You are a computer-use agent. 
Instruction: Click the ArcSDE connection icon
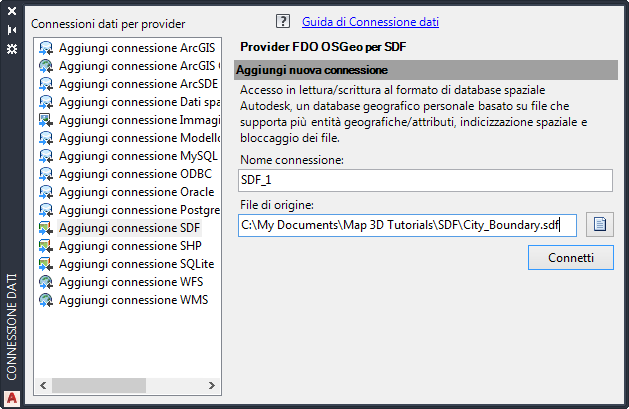click(46, 84)
